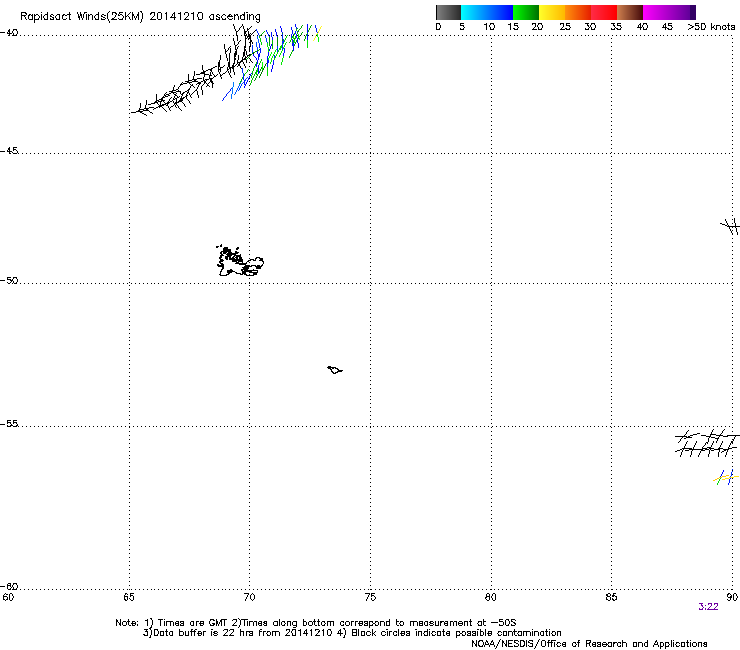This screenshot has height=650, width=740.
Task: Select the green 15-20 knots color segment
Action: (526, 12)
